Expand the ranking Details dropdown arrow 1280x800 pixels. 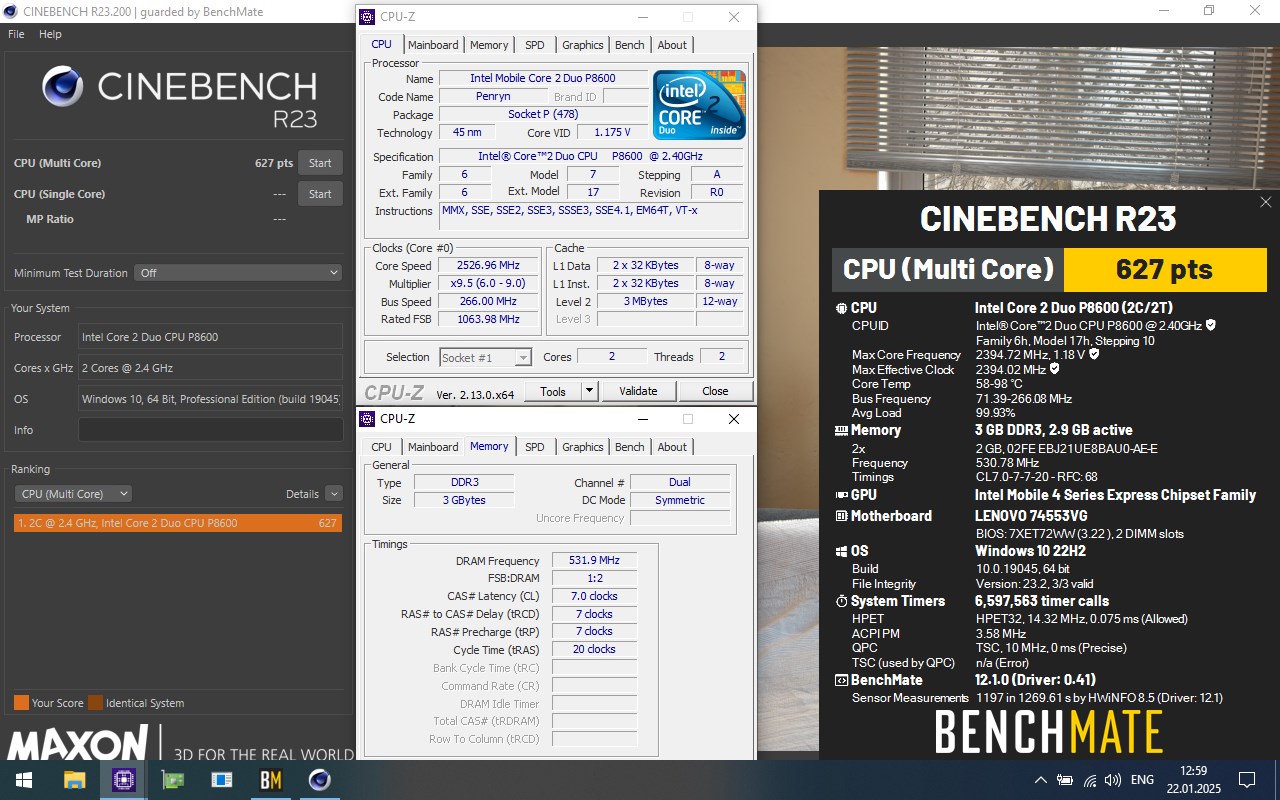(334, 493)
